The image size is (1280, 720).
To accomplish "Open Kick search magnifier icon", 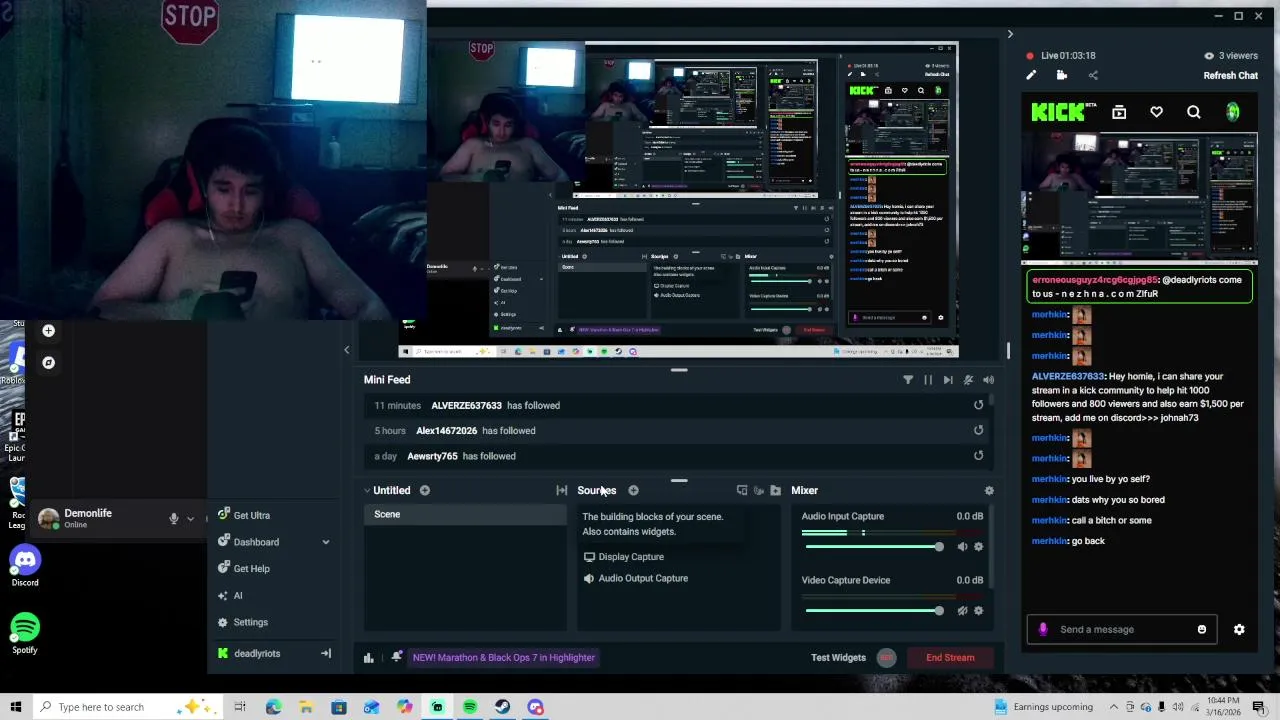I will (1194, 113).
